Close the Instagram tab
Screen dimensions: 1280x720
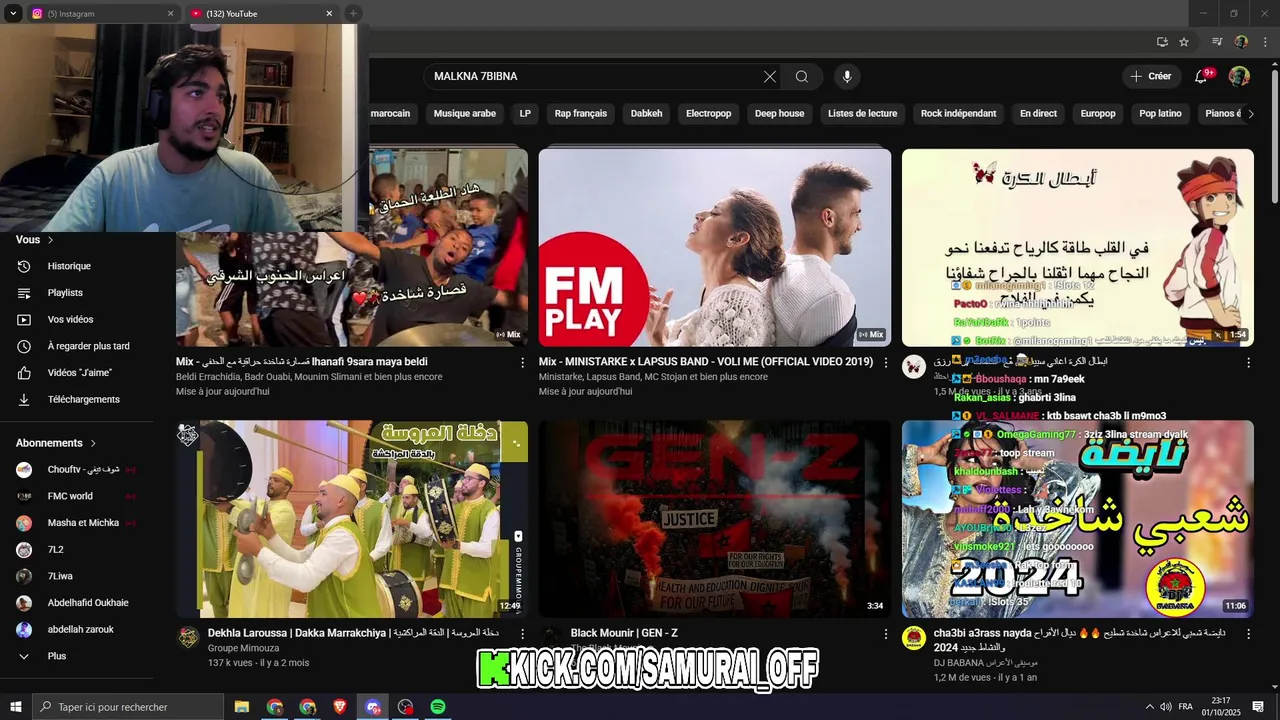click(170, 14)
